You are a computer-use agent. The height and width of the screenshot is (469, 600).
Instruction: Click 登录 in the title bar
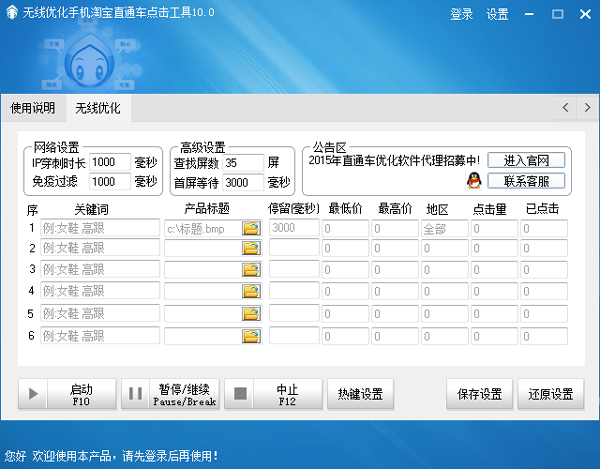[461, 15]
